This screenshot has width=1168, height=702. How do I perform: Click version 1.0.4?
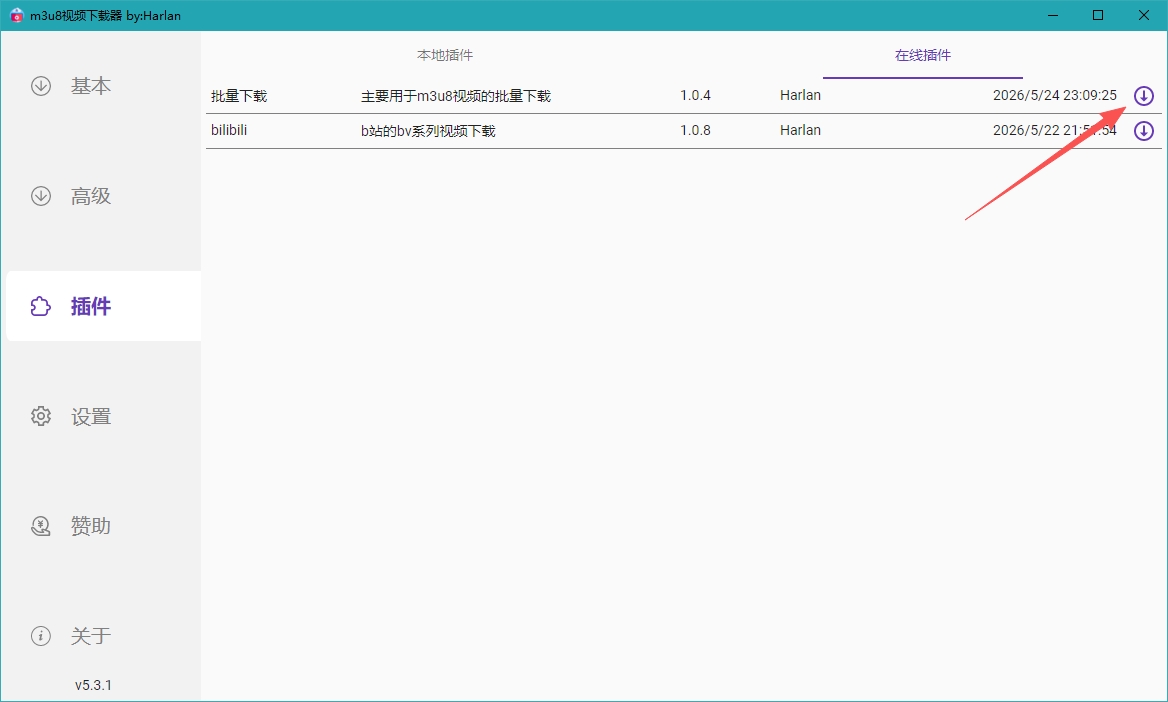695,95
